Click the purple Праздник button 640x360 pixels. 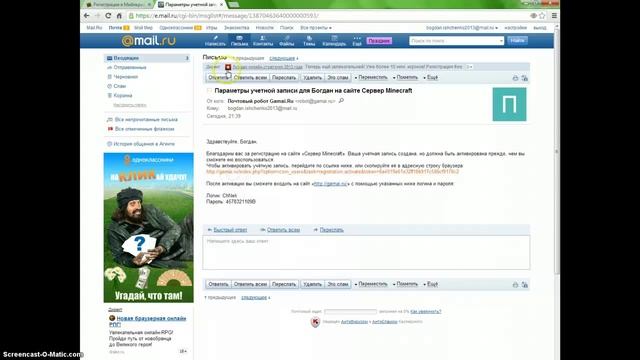(x=379, y=41)
